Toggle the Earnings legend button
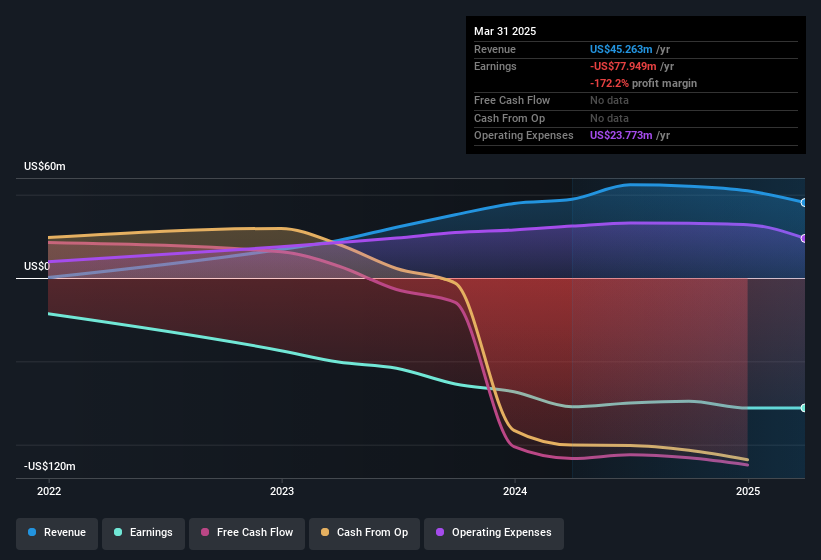This screenshot has height=560, width=821. click(x=143, y=533)
